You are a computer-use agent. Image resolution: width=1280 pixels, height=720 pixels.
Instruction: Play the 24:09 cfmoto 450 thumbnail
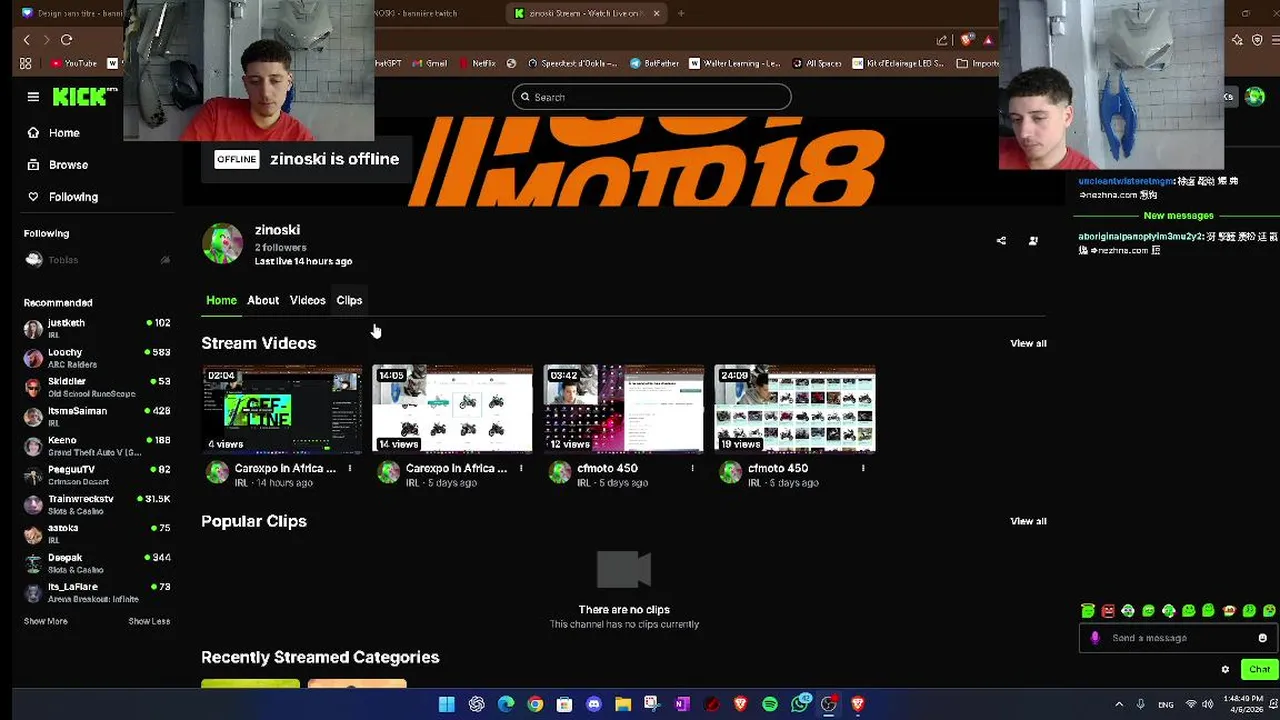[x=795, y=409]
